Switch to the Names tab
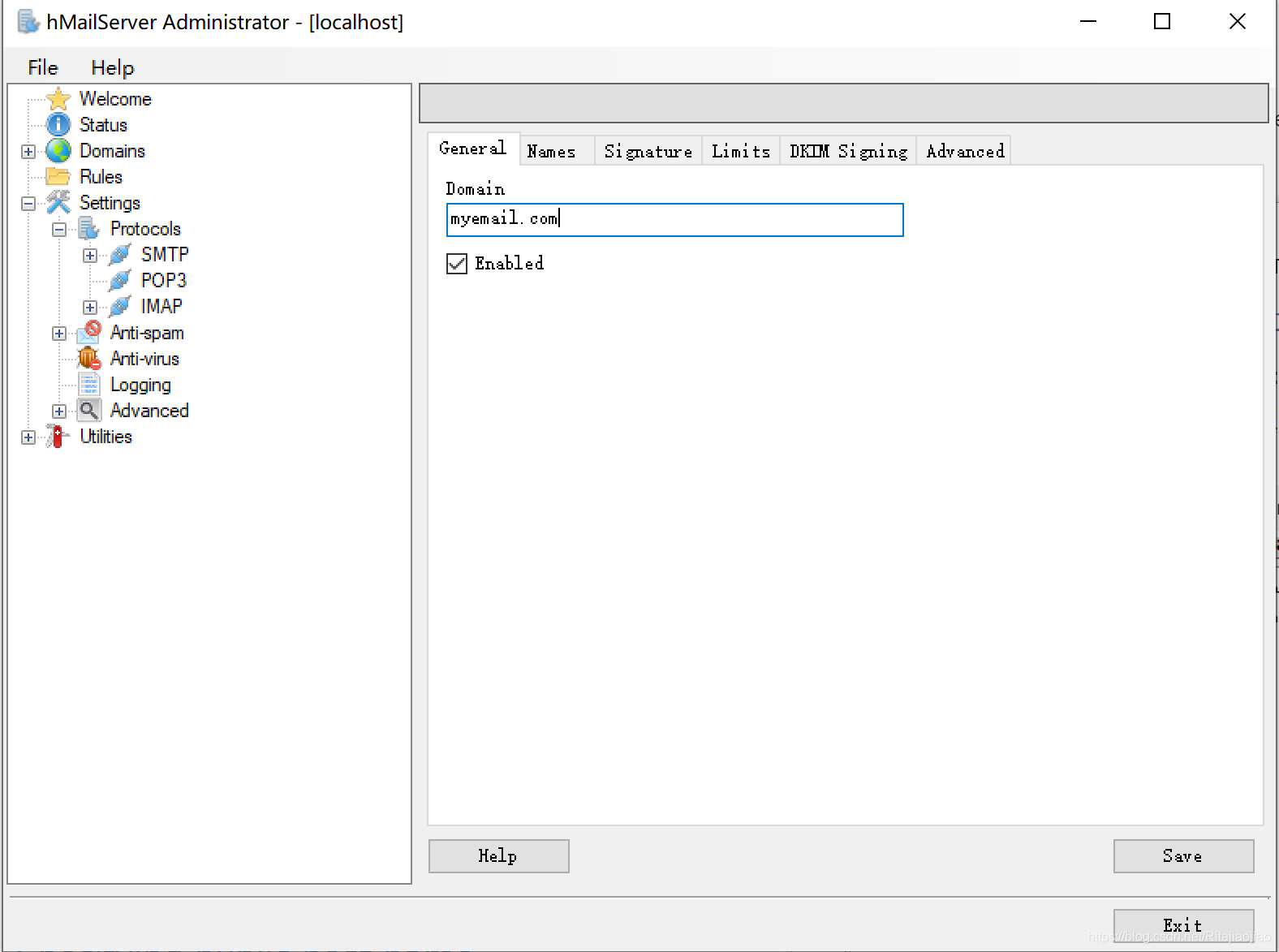Viewport: 1279px width, 952px height. pyautogui.click(x=557, y=151)
